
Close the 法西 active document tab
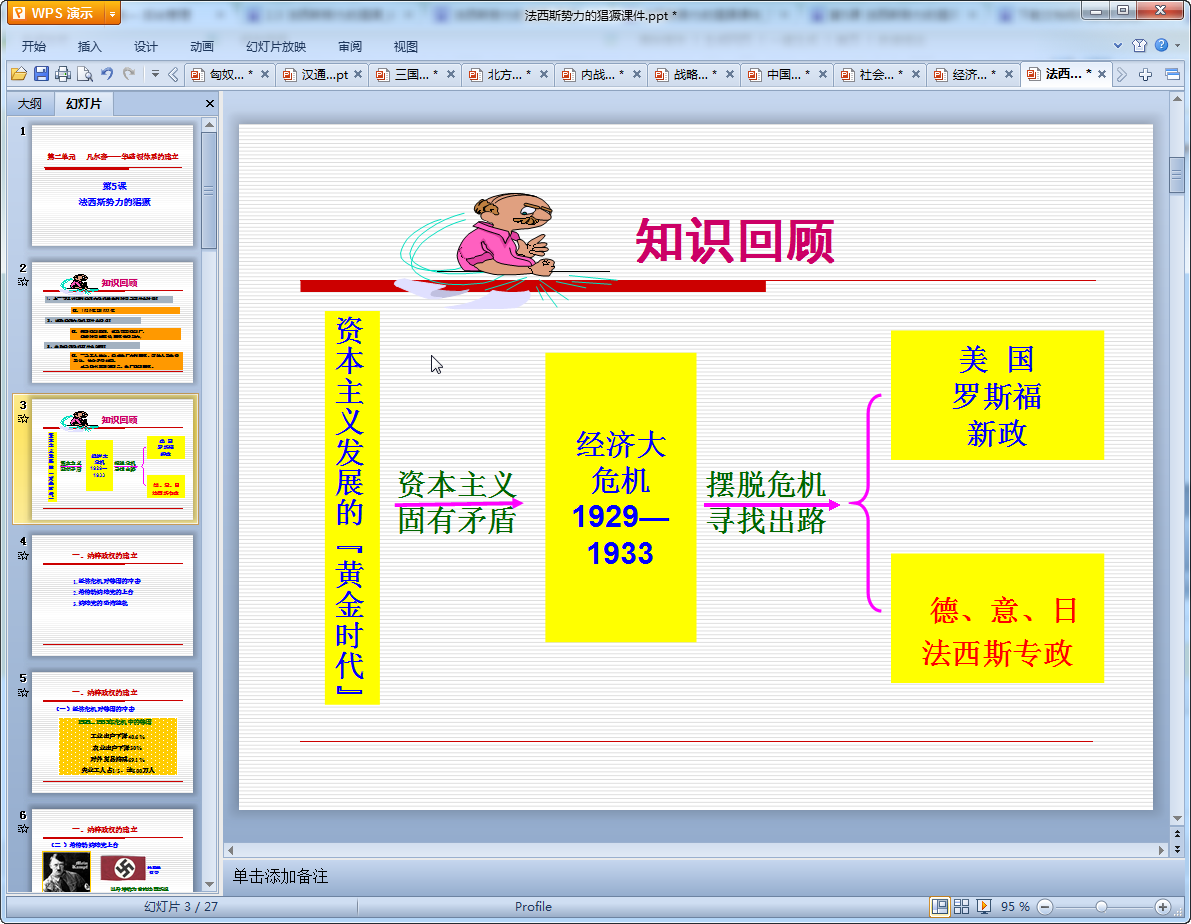point(1102,74)
